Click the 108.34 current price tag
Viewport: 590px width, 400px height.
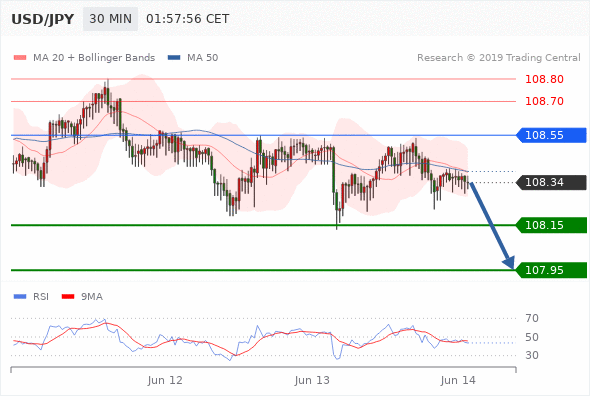(x=551, y=183)
